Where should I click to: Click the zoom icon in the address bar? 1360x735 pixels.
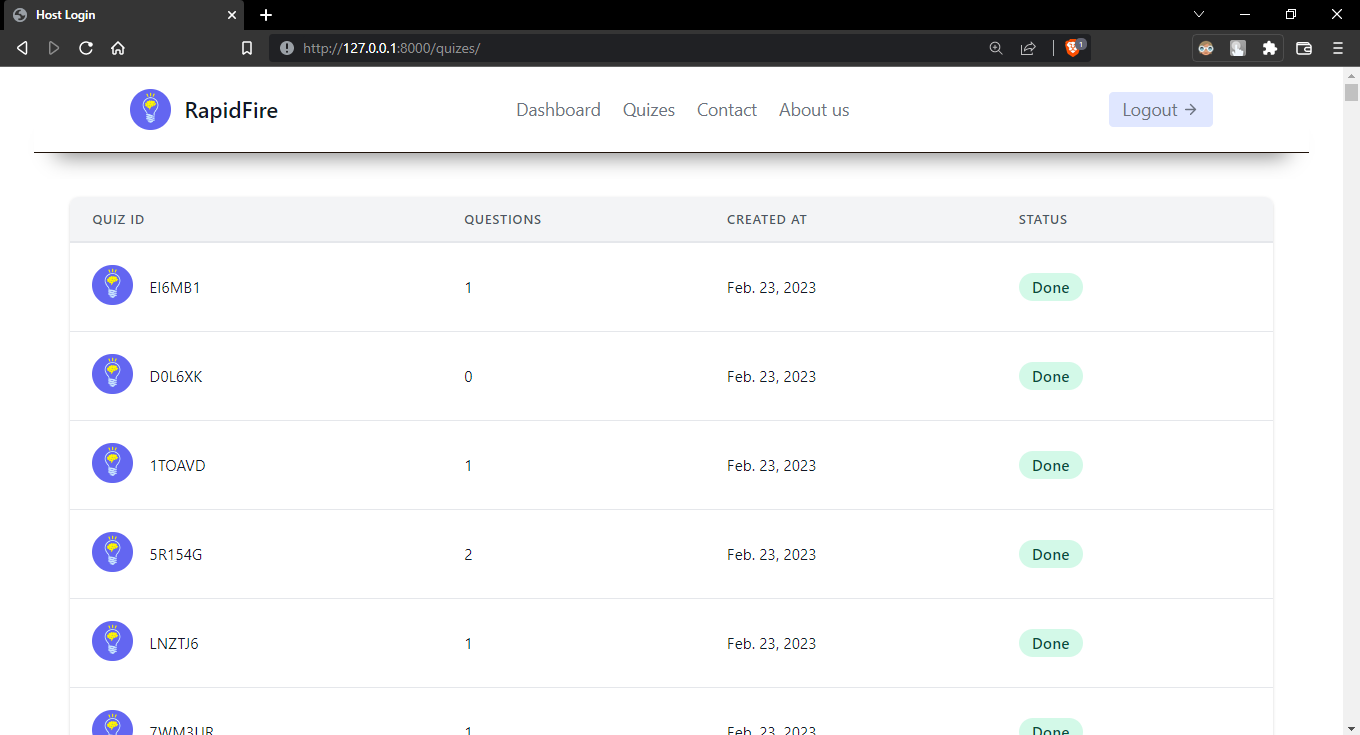(x=995, y=47)
